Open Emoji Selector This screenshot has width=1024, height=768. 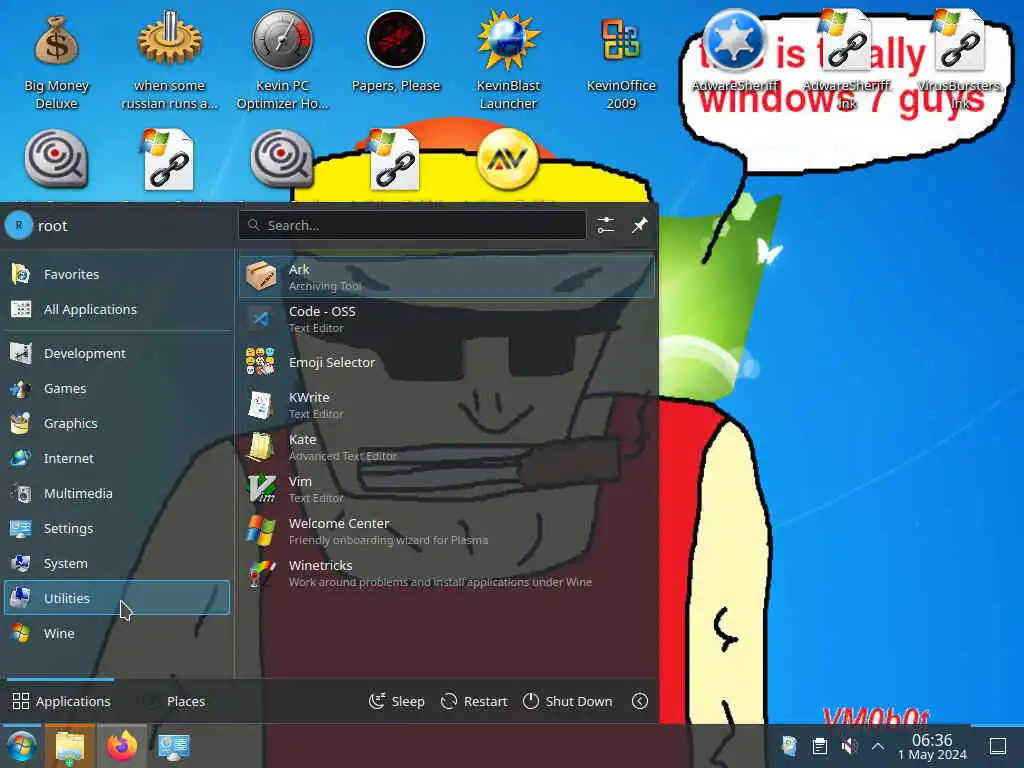pos(447,362)
